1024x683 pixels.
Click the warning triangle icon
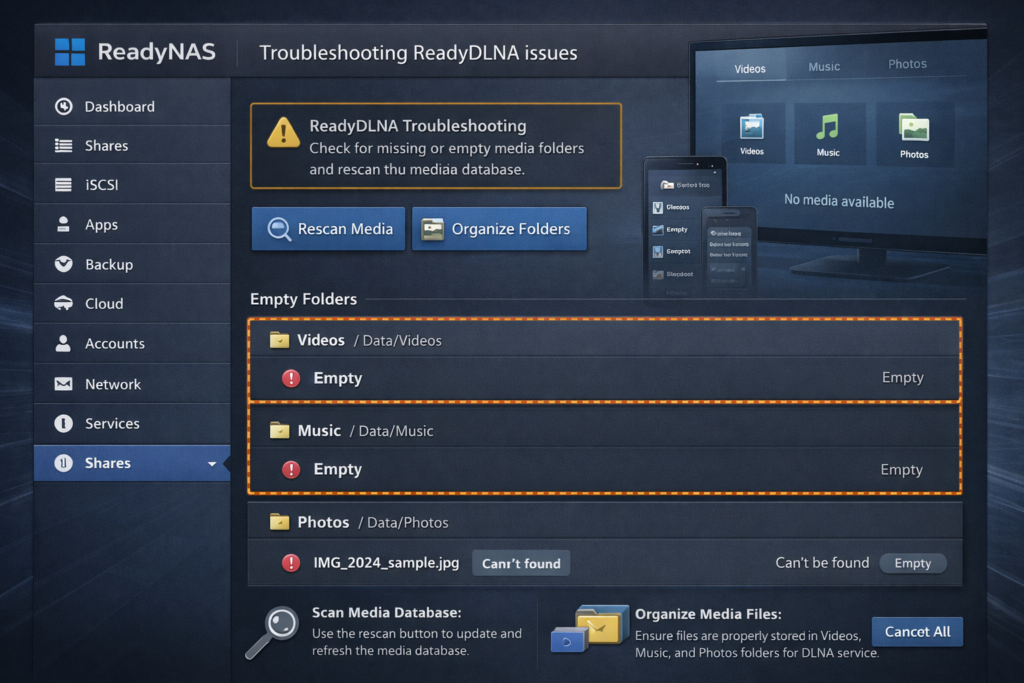pyautogui.click(x=283, y=132)
